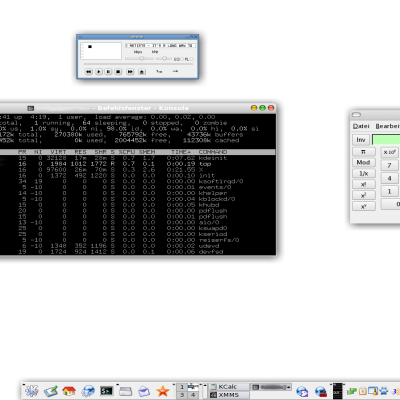Click the Mod button in KCalc

pos(364,162)
